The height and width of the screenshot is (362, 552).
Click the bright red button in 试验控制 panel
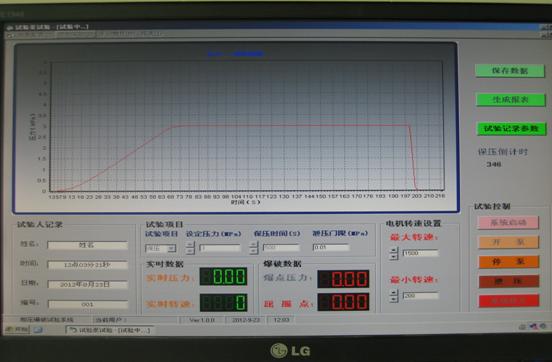(x=509, y=301)
